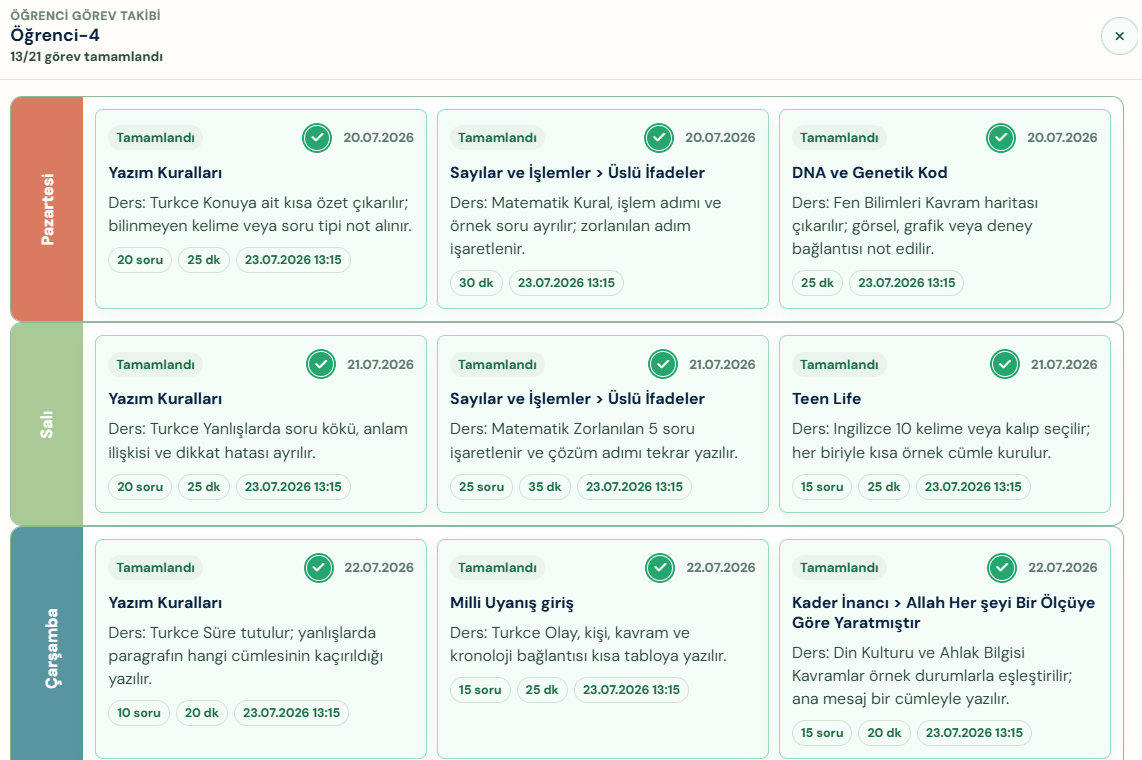The height and width of the screenshot is (760, 1142).
Task: Click the check icon on Kader İnancı task
Action: click(x=1001, y=568)
